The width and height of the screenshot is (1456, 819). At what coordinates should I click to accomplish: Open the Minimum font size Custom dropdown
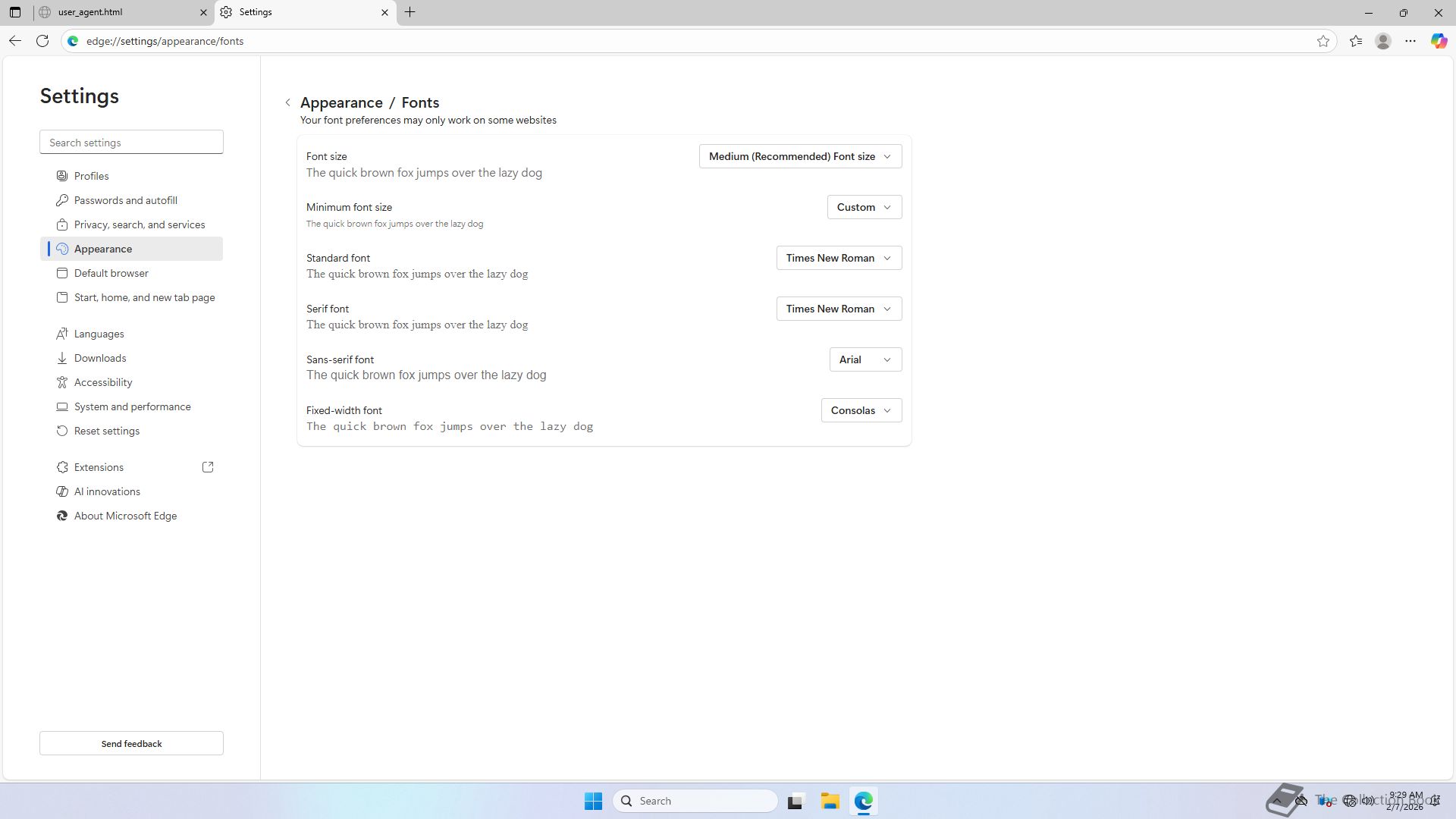click(864, 207)
